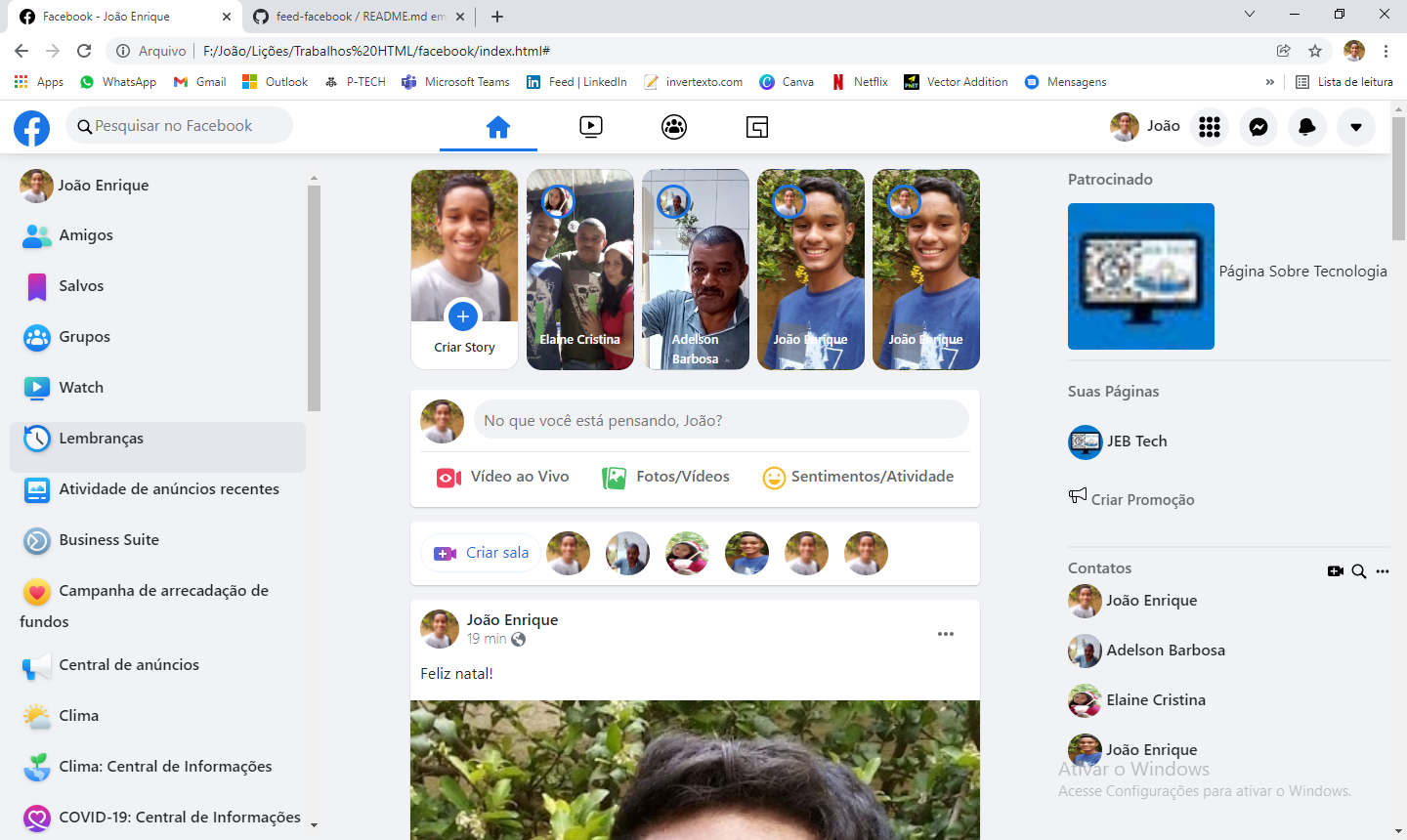
Task: Open the Groups icon in top navigation
Action: [x=674, y=127]
